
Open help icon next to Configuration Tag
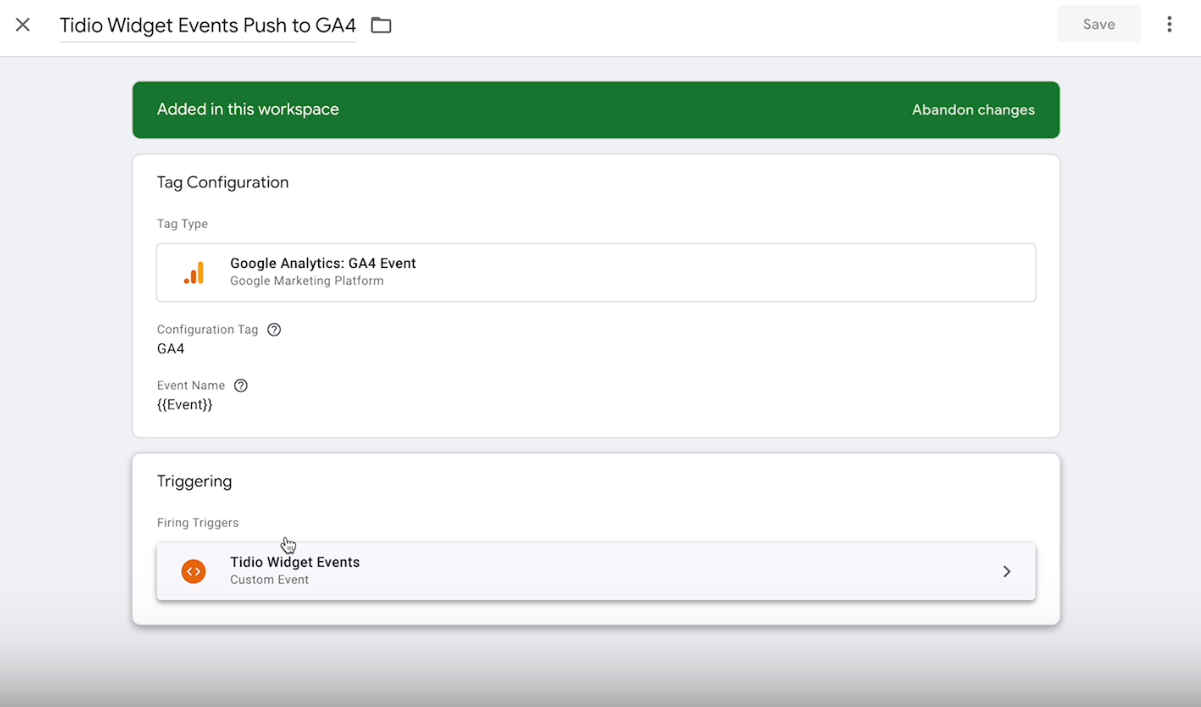274,330
